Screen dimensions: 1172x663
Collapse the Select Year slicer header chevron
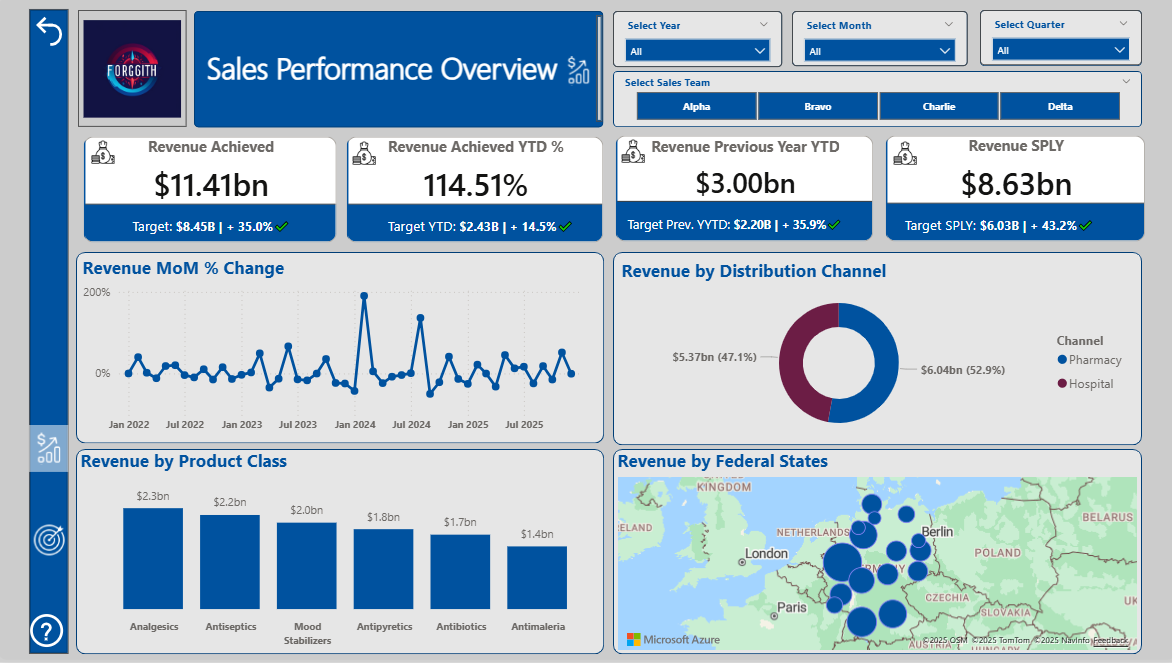point(763,25)
